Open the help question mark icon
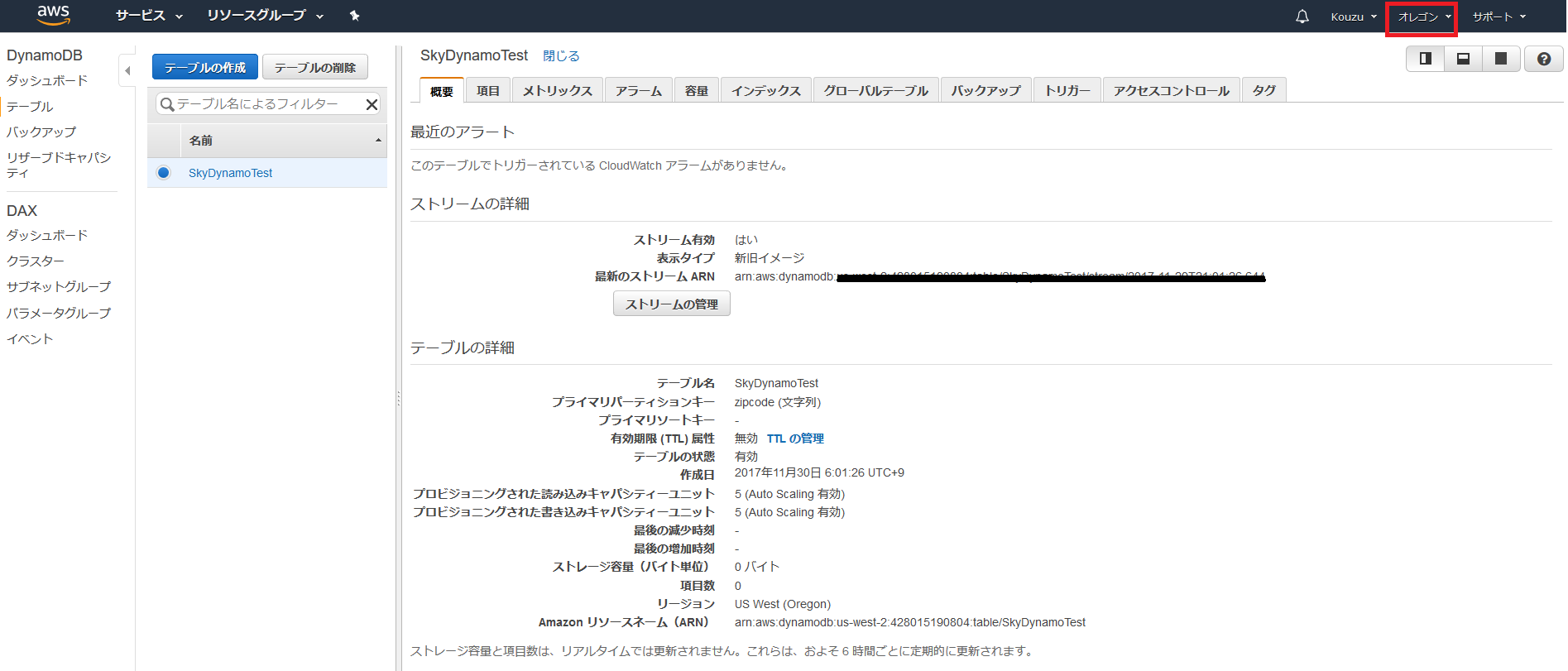Screen dimensions: 1568x671 tap(1544, 59)
